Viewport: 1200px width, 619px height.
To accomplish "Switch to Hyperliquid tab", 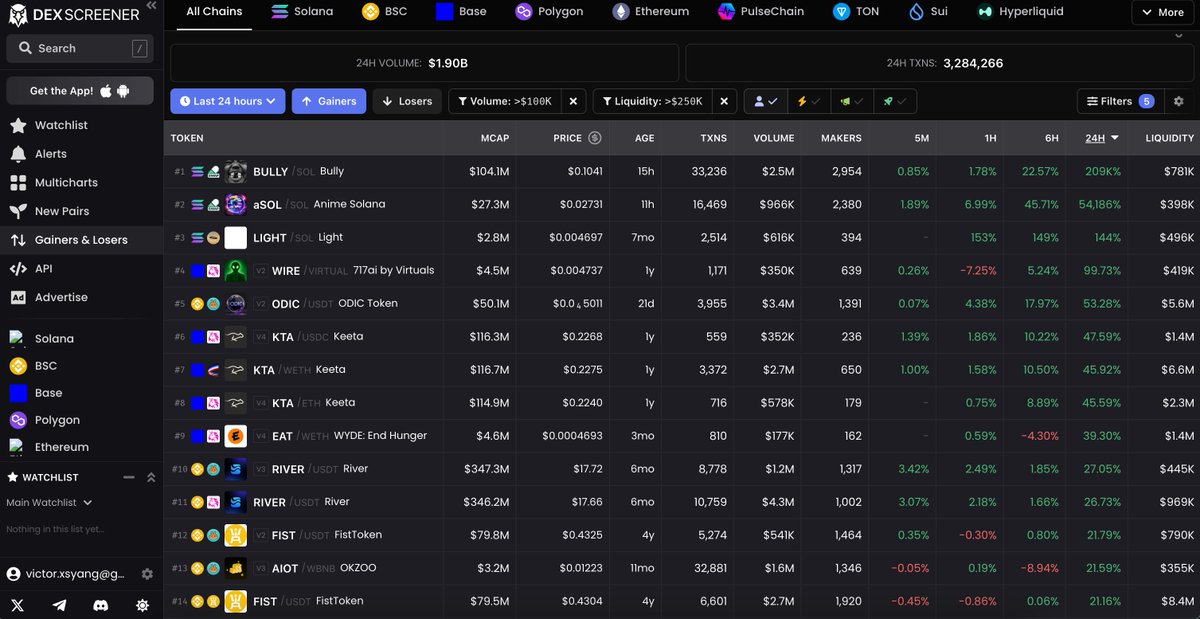I will [1021, 11].
